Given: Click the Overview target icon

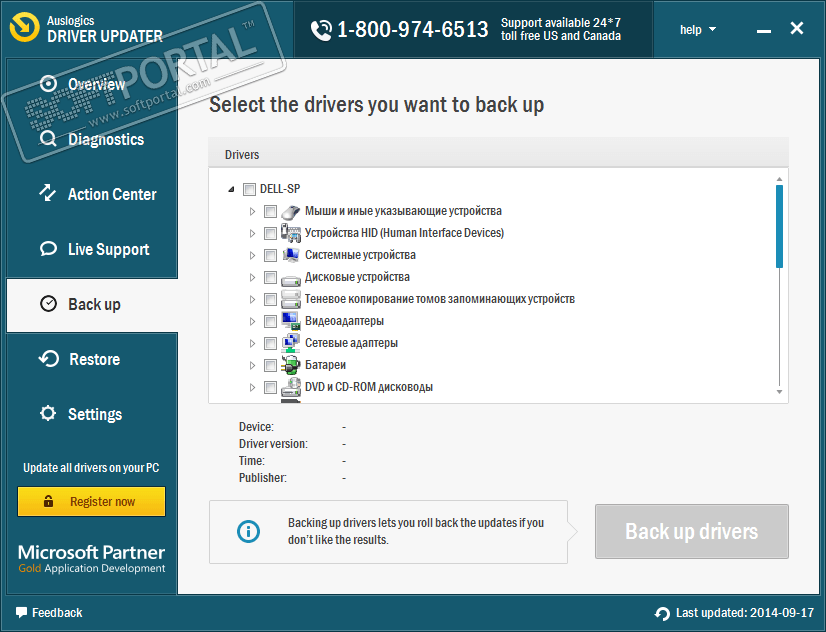Looking at the screenshot, I should 48,84.
